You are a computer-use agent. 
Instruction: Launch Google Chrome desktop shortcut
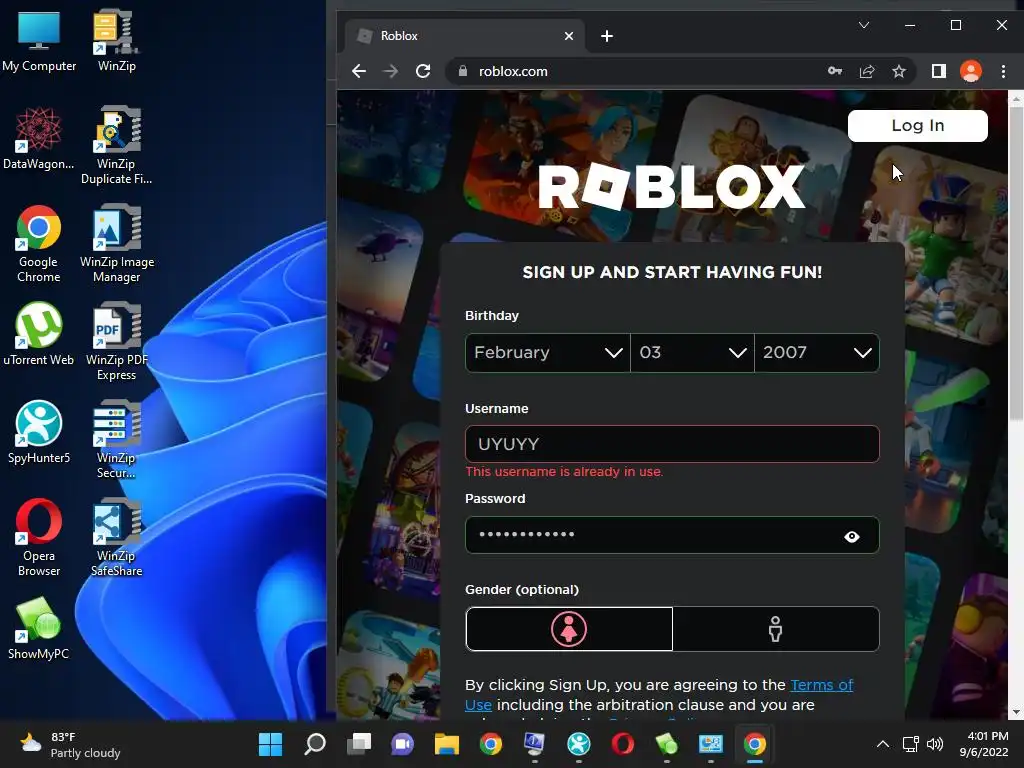point(39,244)
